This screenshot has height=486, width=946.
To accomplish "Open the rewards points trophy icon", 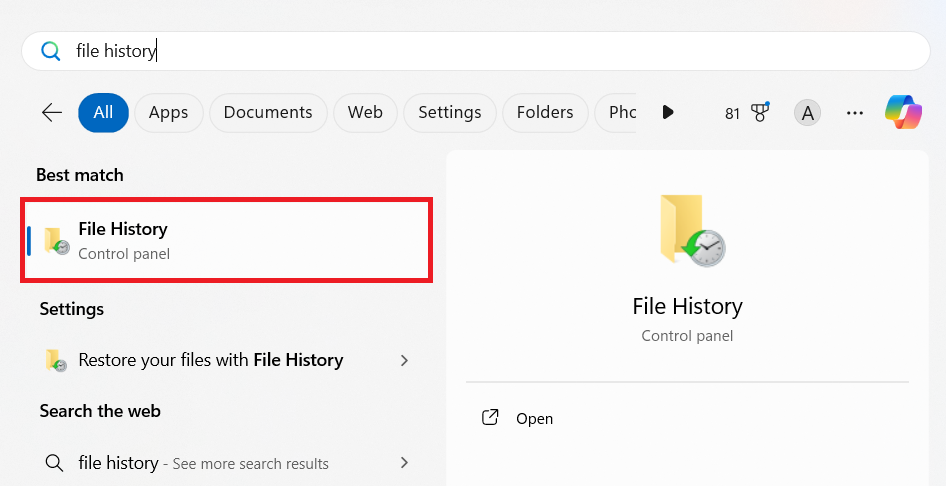I will (760, 112).
